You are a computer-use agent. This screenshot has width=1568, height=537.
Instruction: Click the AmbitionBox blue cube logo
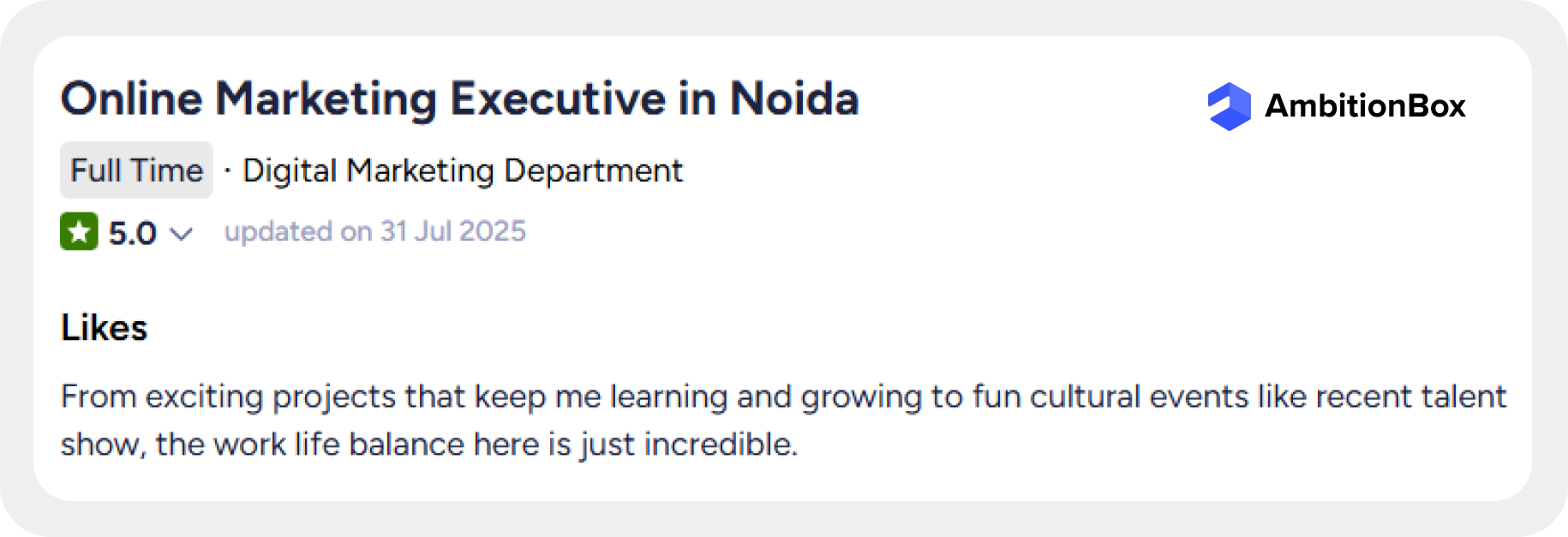[x=1230, y=106]
